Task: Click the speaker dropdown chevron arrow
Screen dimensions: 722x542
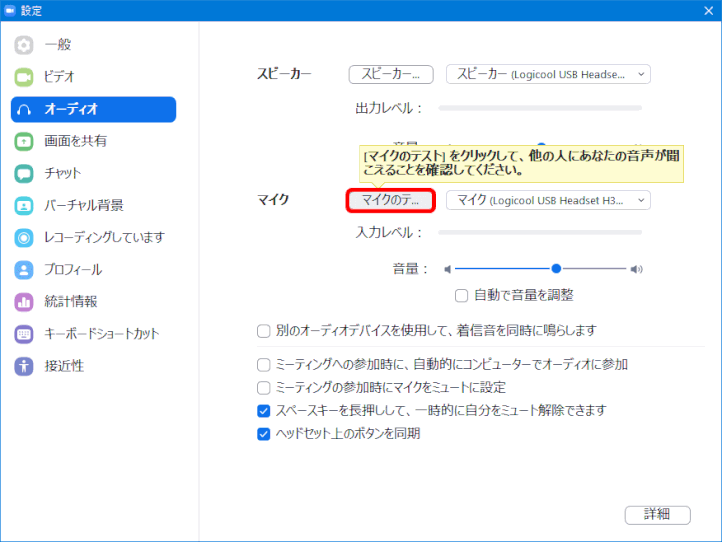Action: pos(641,74)
